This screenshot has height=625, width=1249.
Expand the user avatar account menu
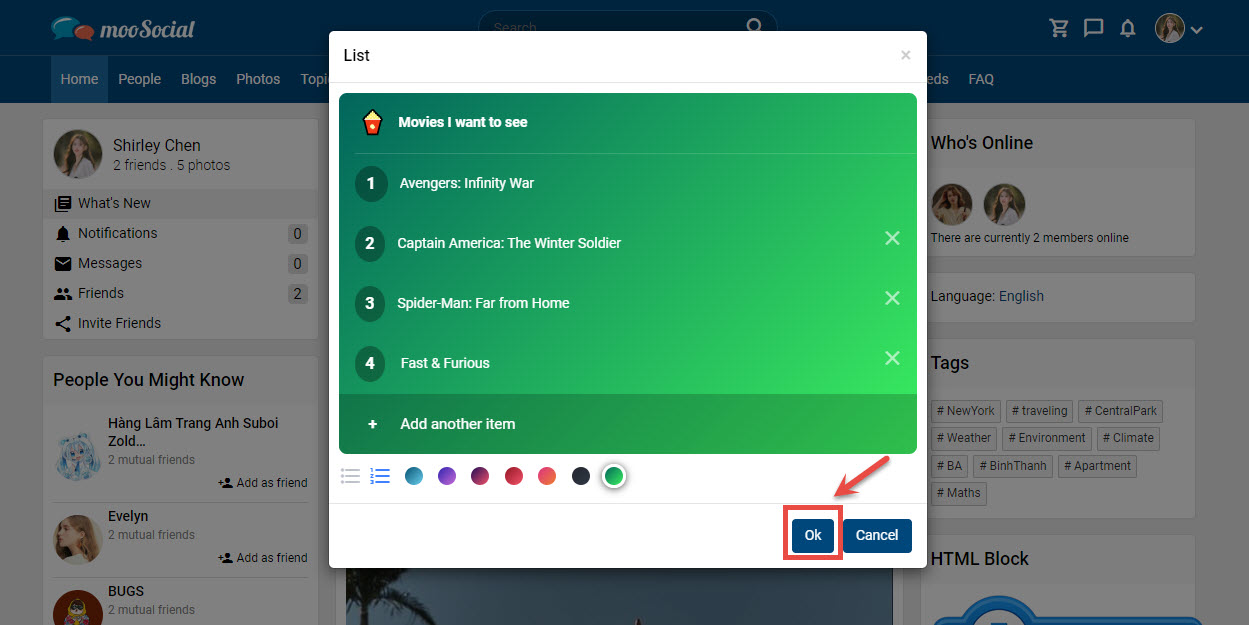[1179, 28]
